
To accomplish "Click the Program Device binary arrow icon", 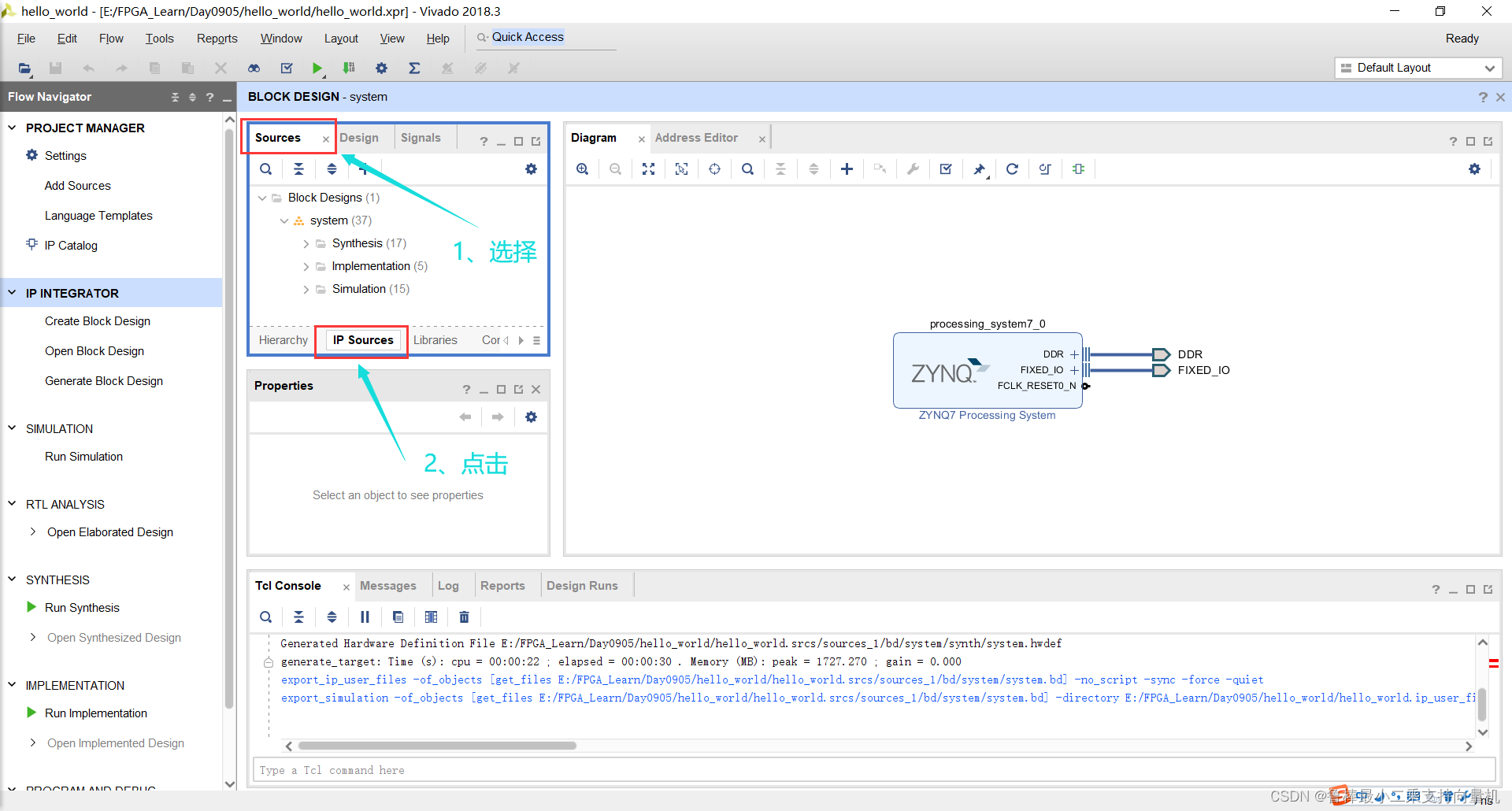I will 349,69.
